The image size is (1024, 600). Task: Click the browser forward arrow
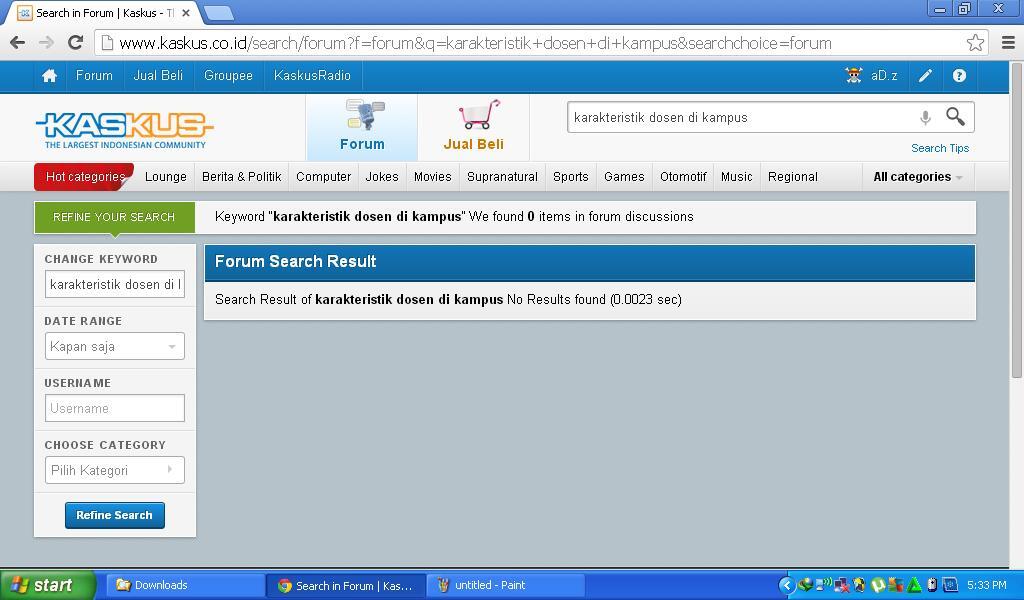coord(46,43)
